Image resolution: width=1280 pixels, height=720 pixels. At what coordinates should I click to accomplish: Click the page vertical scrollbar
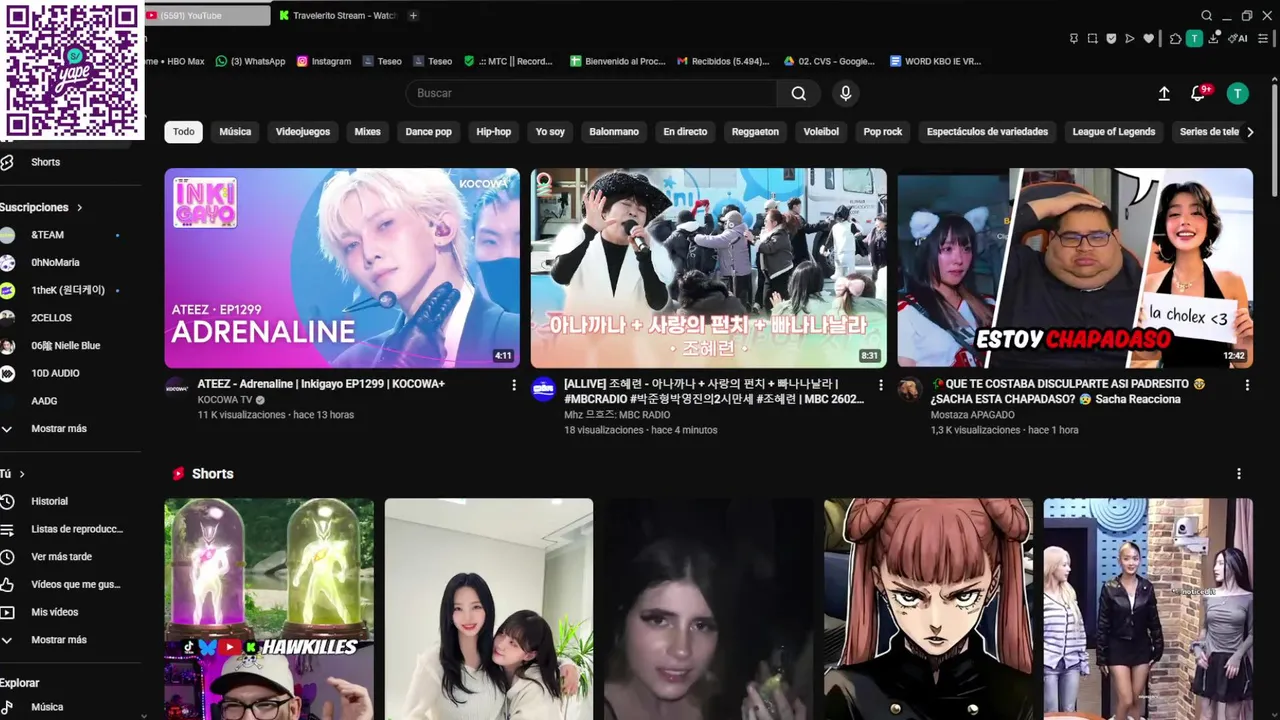pyautogui.click(x=1275, y=140)
